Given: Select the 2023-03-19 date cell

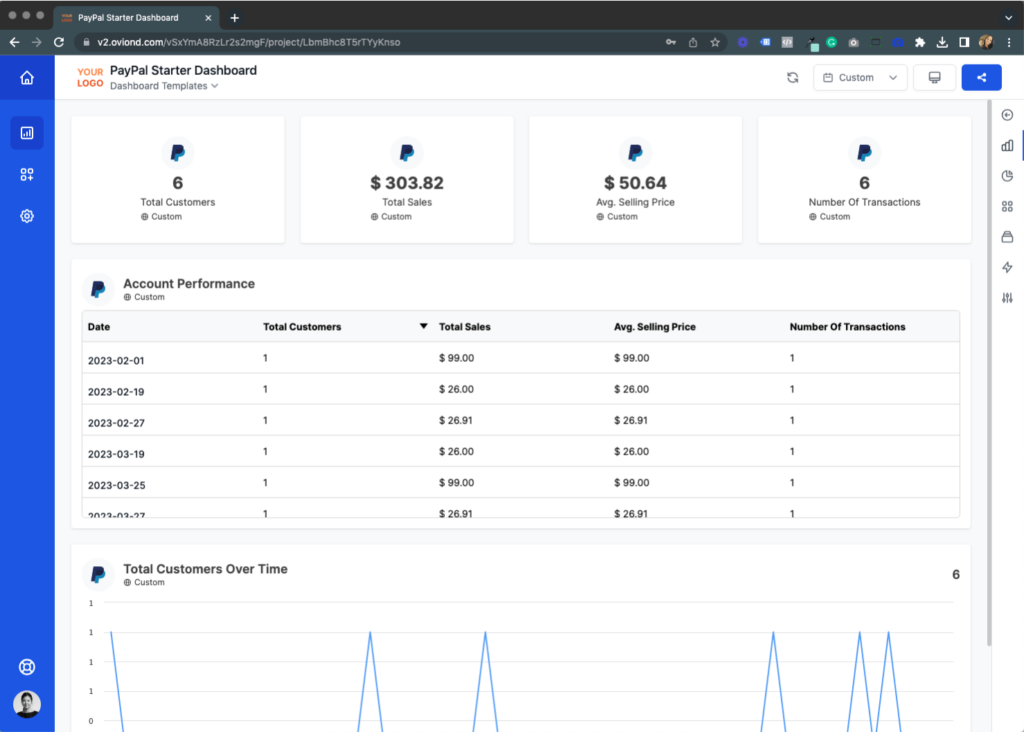Looking at the screenshot, I should [116, 454].
